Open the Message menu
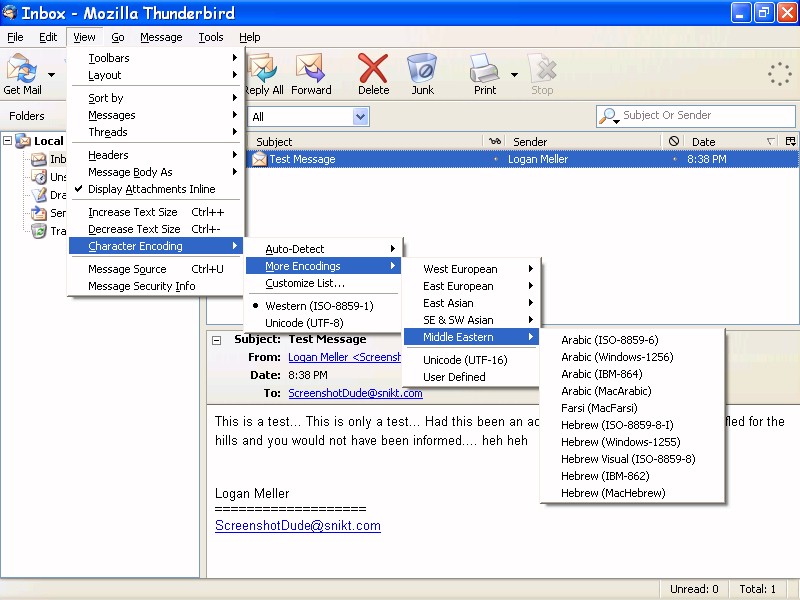 [161, 37]
